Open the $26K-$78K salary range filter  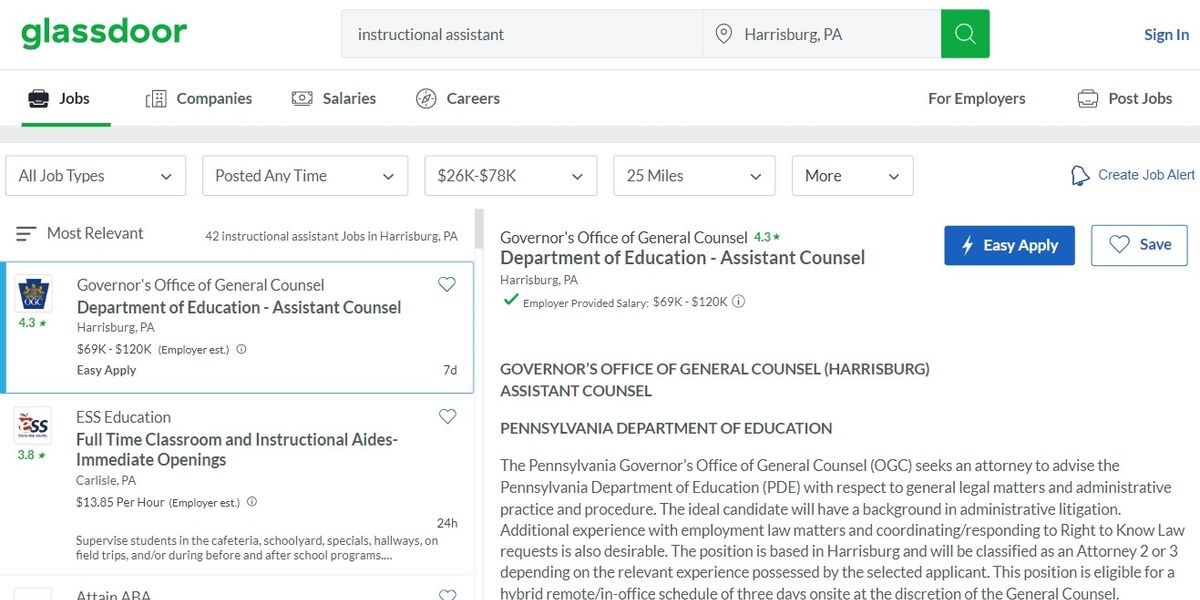point(510,175)
